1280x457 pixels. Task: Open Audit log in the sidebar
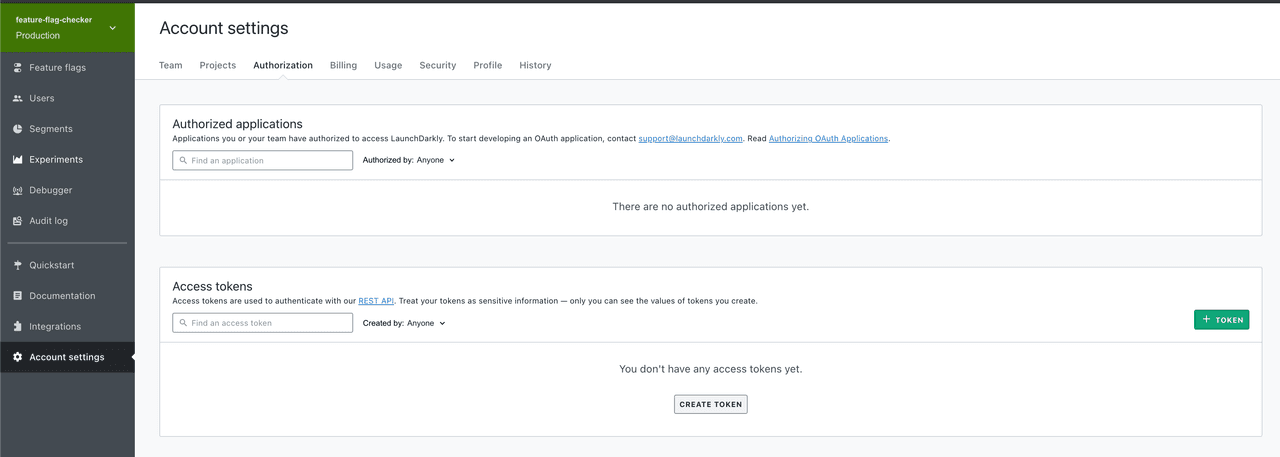67,221
